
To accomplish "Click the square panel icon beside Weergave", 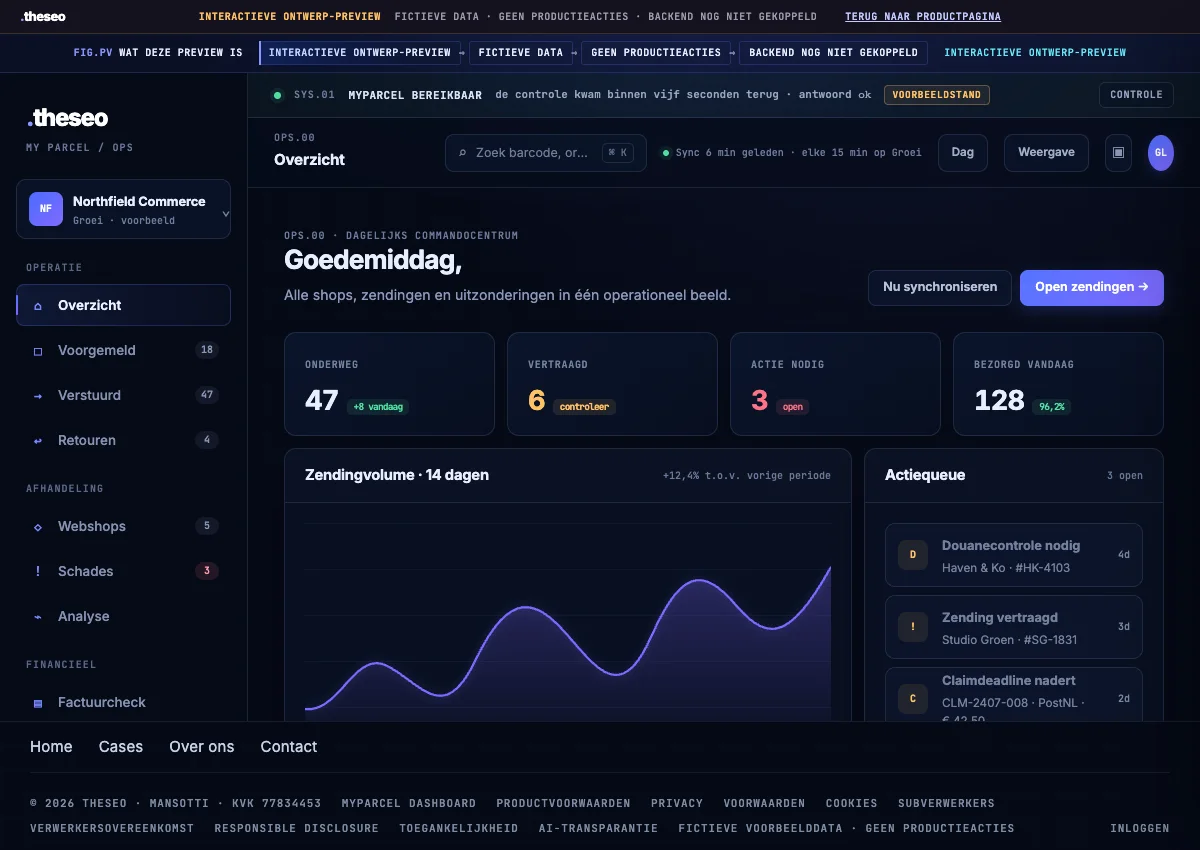I will 1118,153.
